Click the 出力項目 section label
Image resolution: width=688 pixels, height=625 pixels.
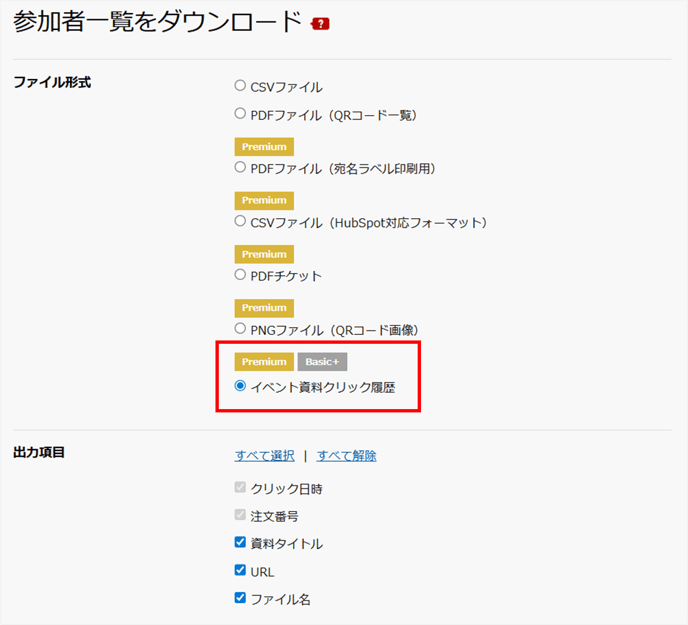(39, 452)
